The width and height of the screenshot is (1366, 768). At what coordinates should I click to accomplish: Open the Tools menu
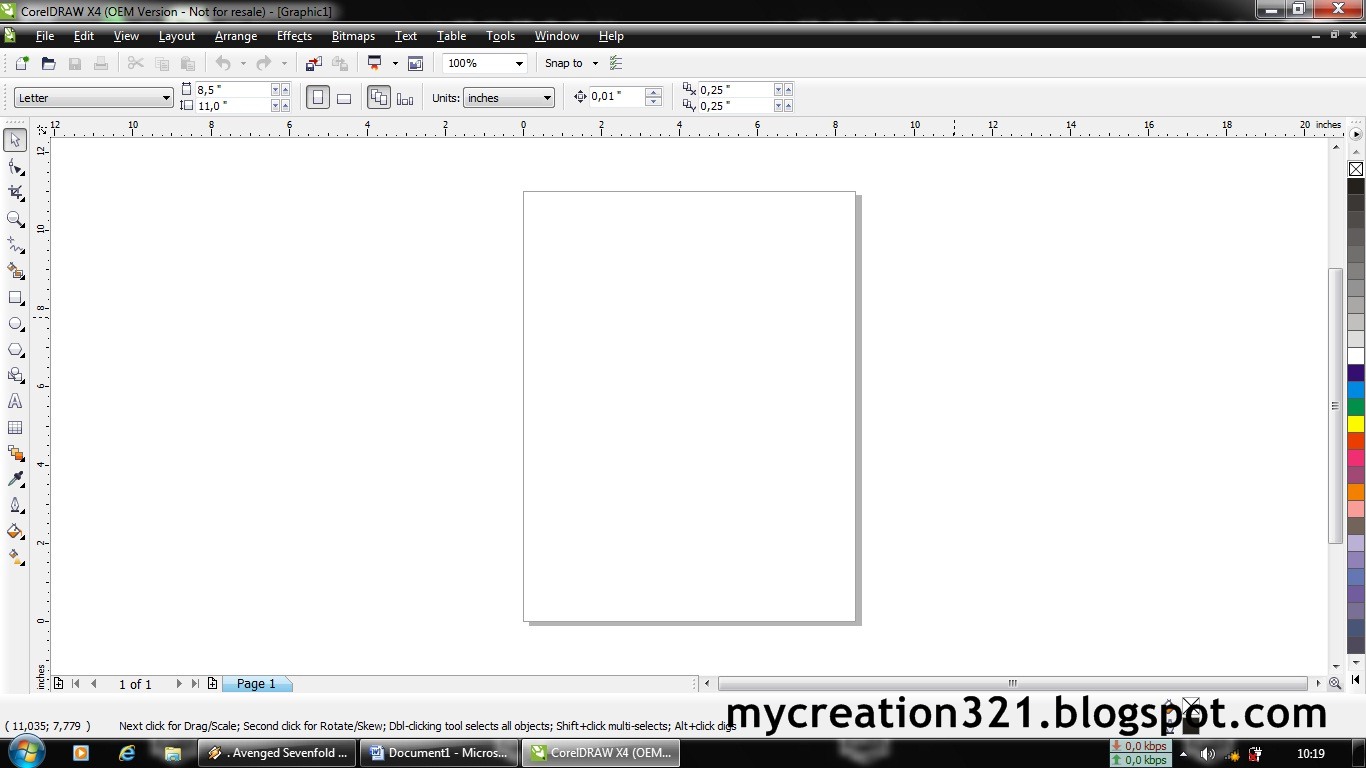[500, 36]
